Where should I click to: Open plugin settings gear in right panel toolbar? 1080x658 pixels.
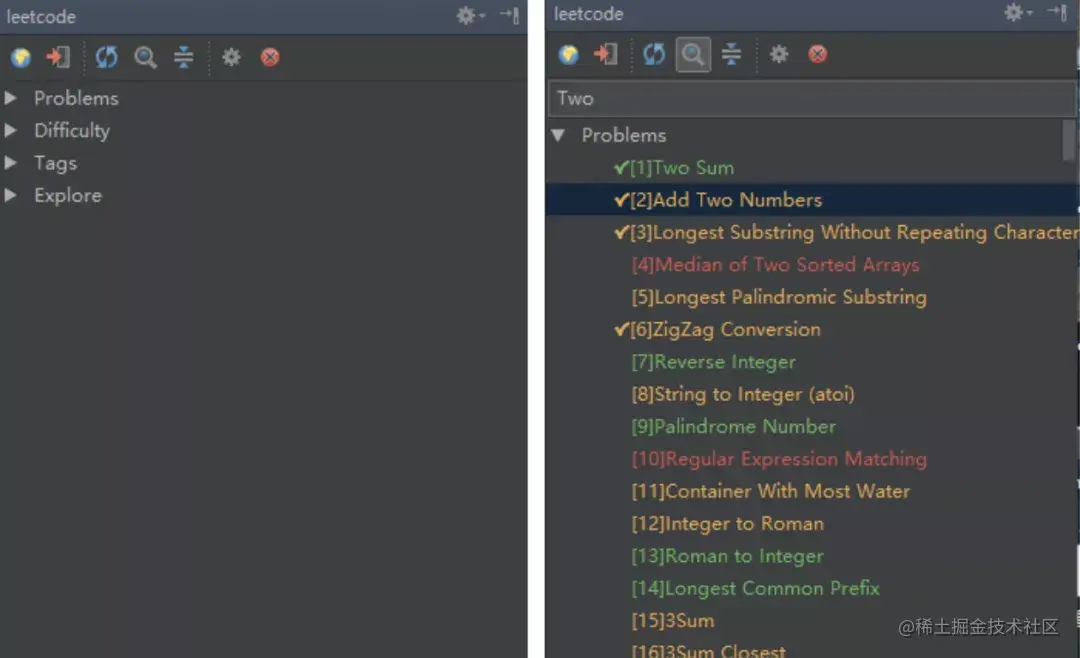click(778, 54)
